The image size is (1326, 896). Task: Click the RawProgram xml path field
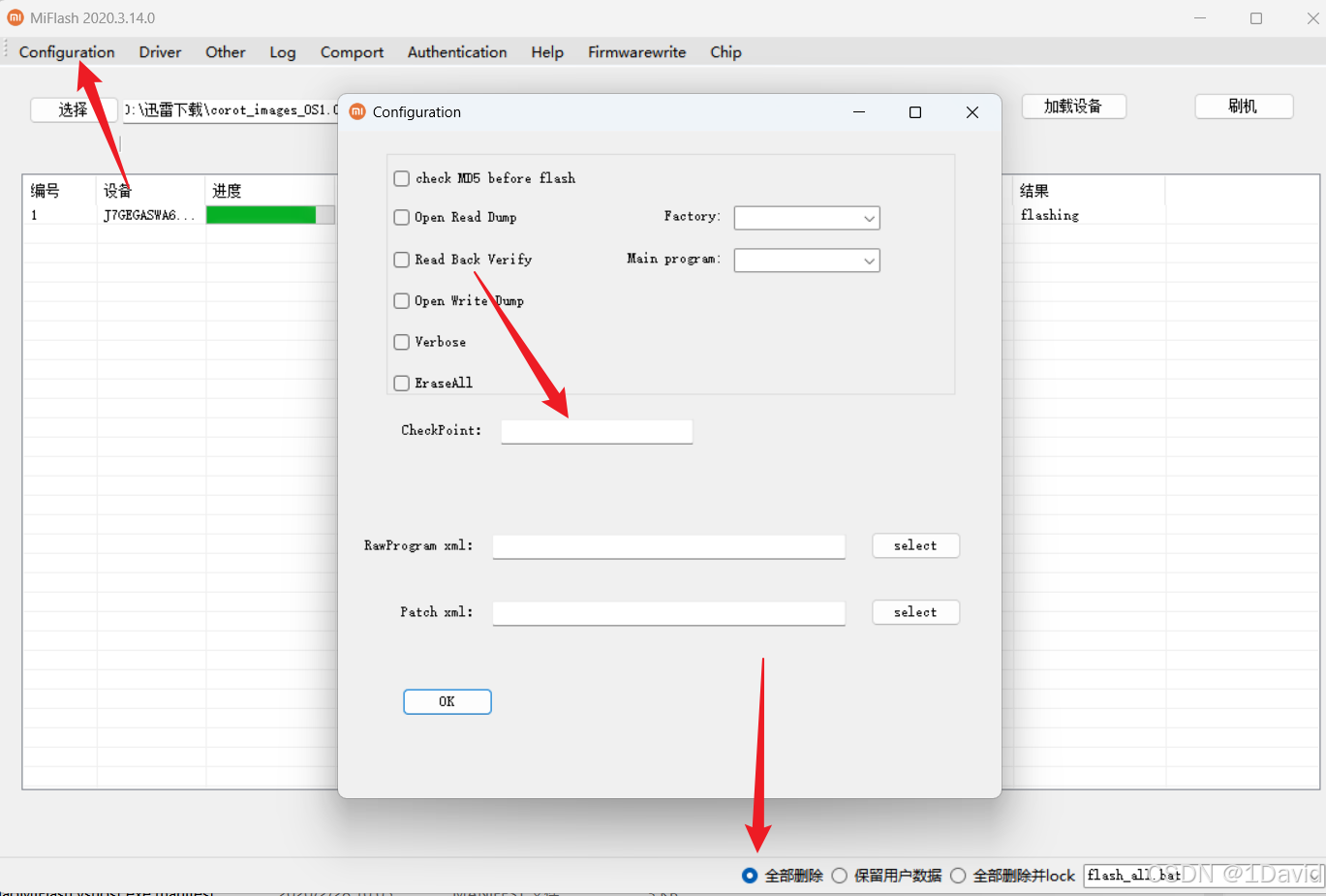[x=669, y=546]
